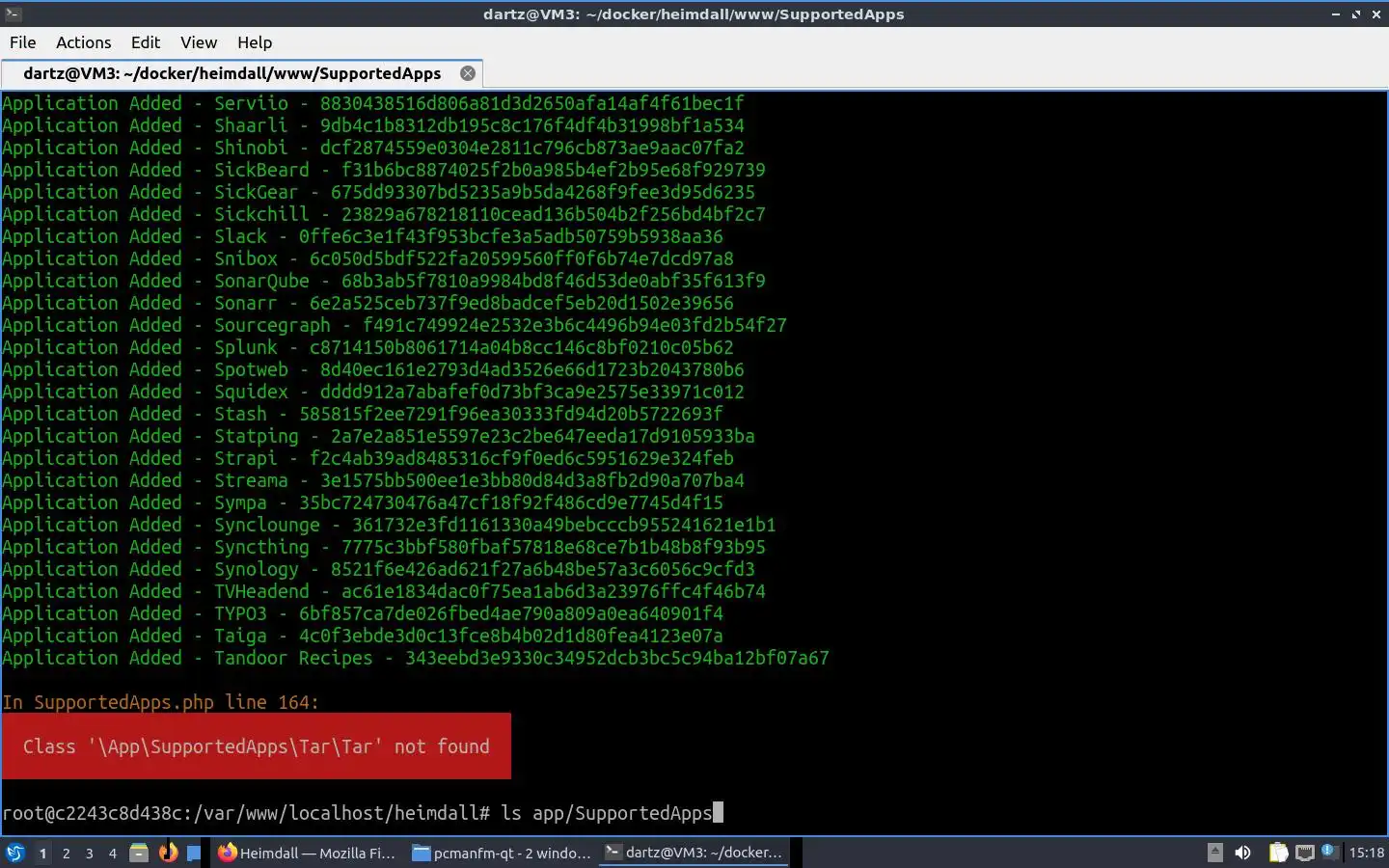Click the terminal window title bar icon
1389x868 pixels.
point(13,14)
